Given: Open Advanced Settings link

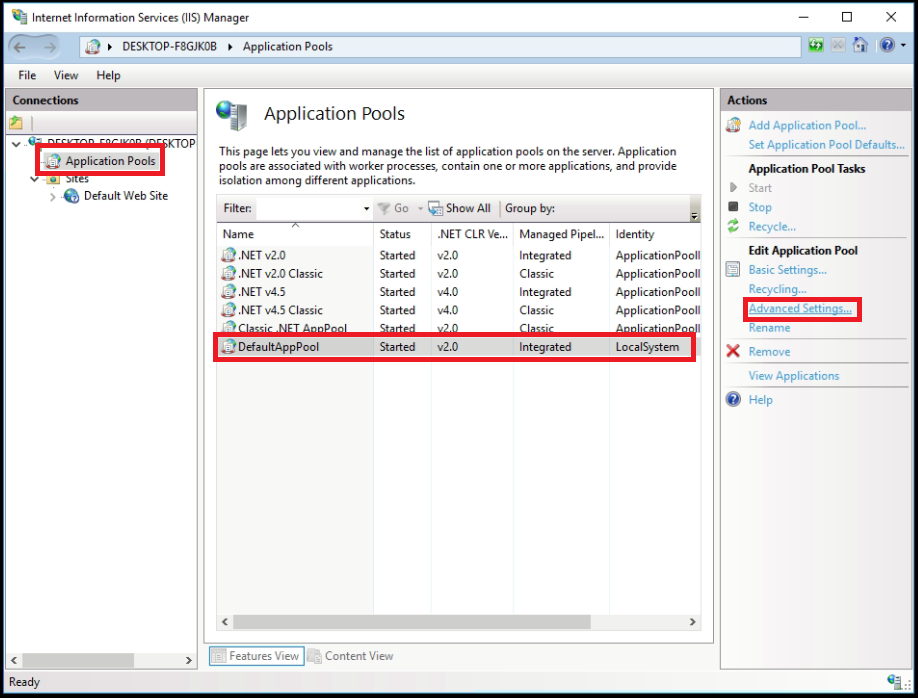Looking at the screenshot, I should pos(800,309).
